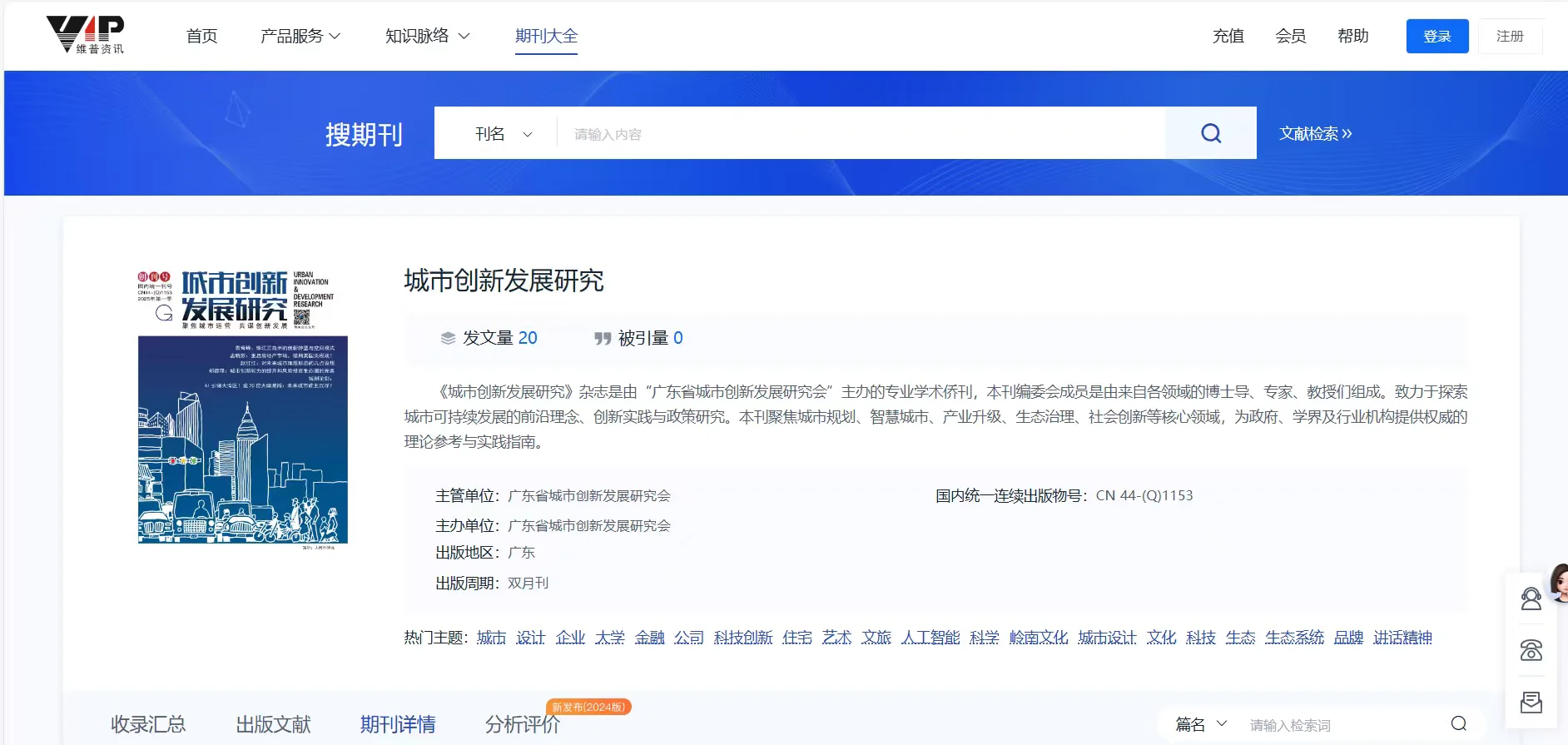Image resolution: width=1568 pixels, height=745 pixels.
Task: Switch to the 出版文献 tab
Action: [x=273, y=724]
